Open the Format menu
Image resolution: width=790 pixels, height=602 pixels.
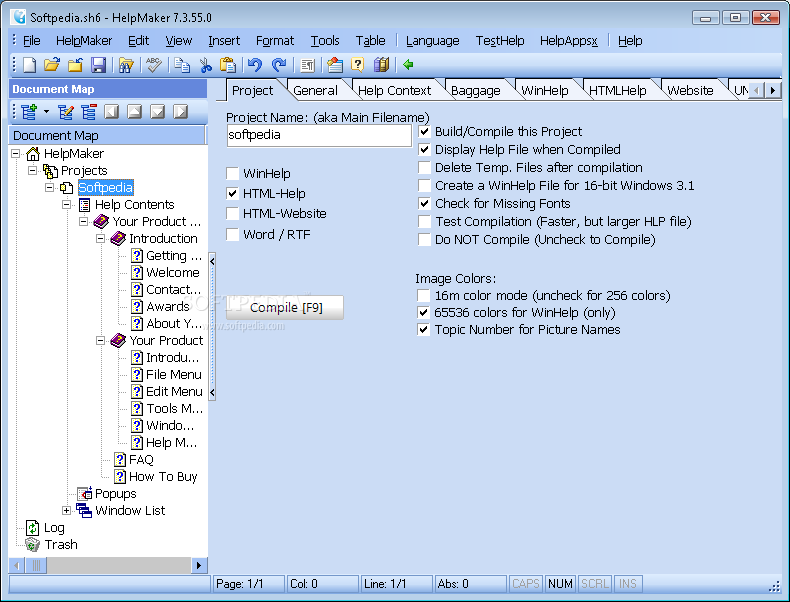[275, 41]
